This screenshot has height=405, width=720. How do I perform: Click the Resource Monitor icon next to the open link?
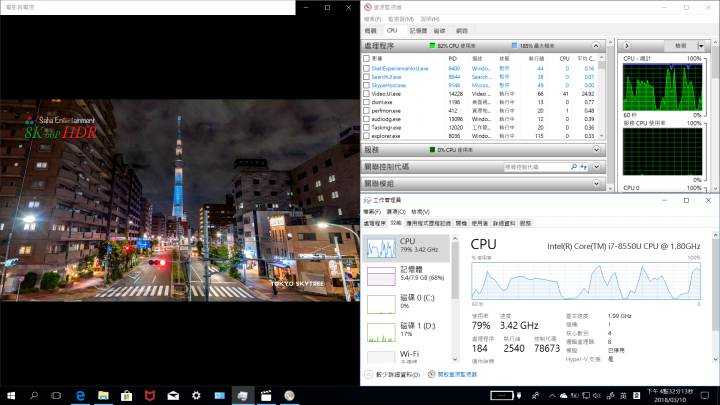coord(432,374)
